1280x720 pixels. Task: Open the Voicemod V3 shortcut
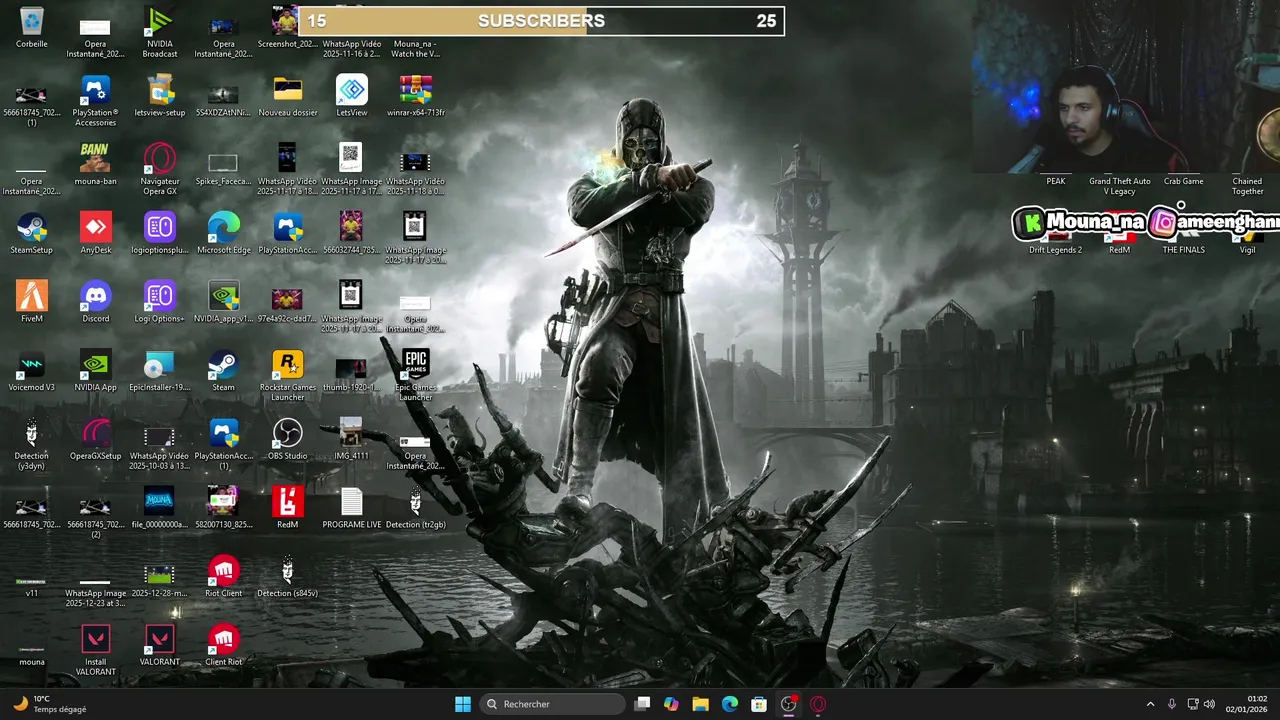31,371
